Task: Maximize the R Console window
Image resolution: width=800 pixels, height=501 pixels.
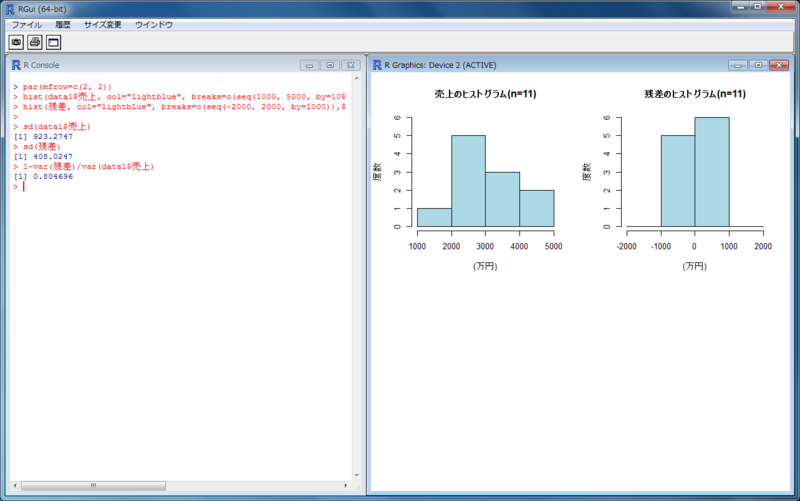Action: [330, 65]
